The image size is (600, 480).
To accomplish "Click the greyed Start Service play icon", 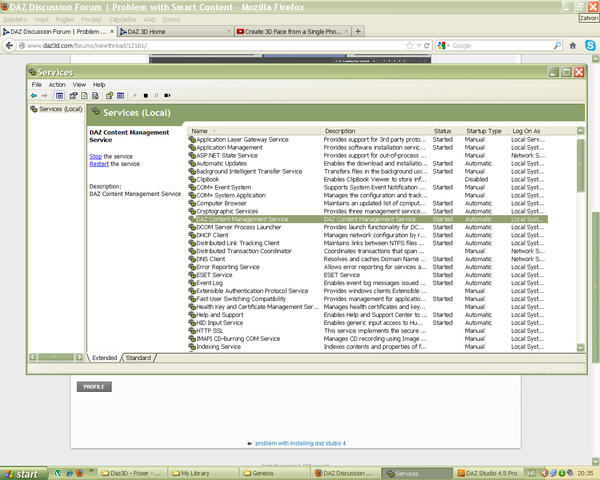I will tap(135, 96).
